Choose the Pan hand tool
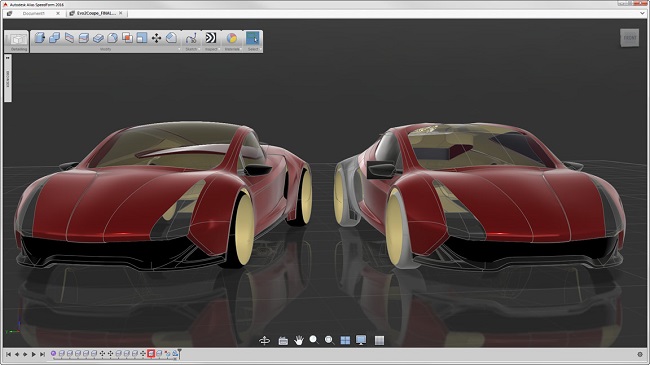This screenshot has height=365, width=650. click(x=298, y=341)
